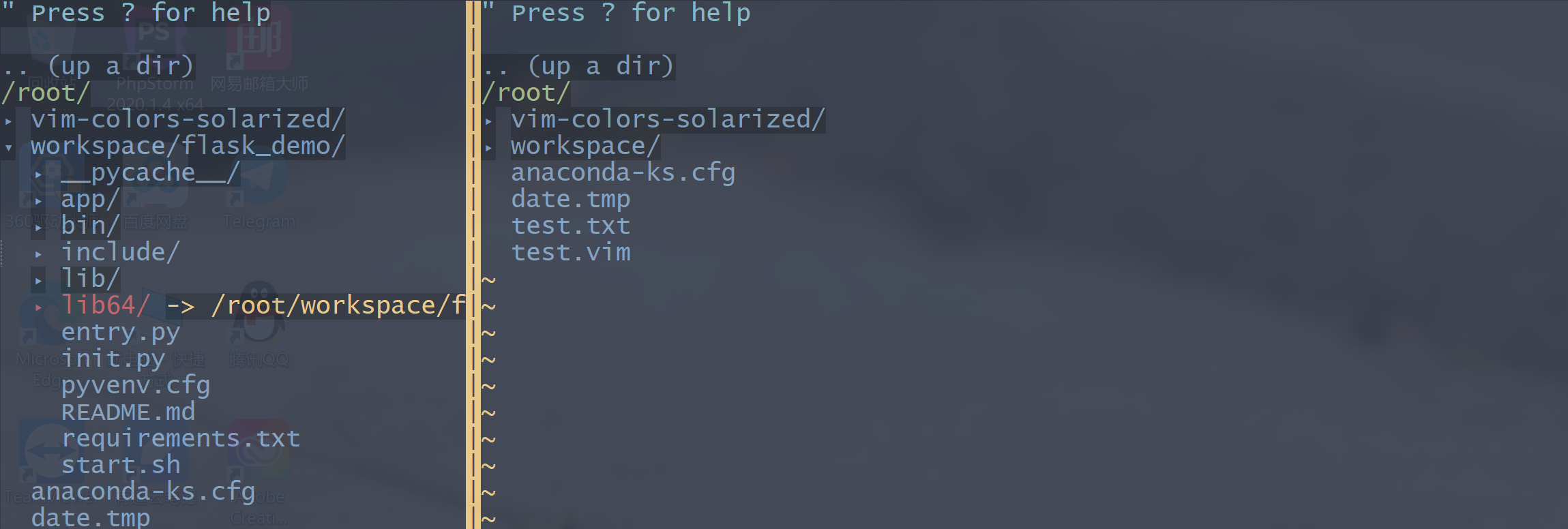Click the workspace/flask_demo/ folder name

click(x=188, y=147)
